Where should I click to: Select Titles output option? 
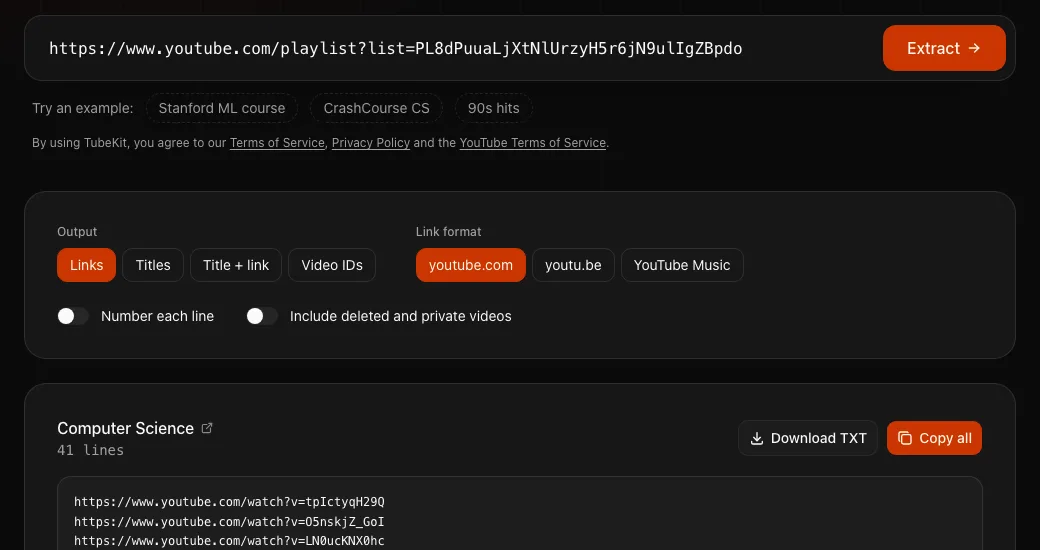point(153,265)
